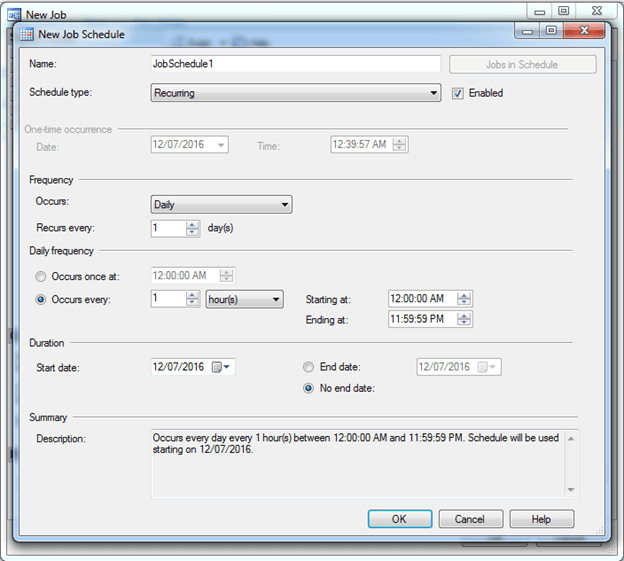Select the Occurs once at radio button
624x561 pixels.
41,277
